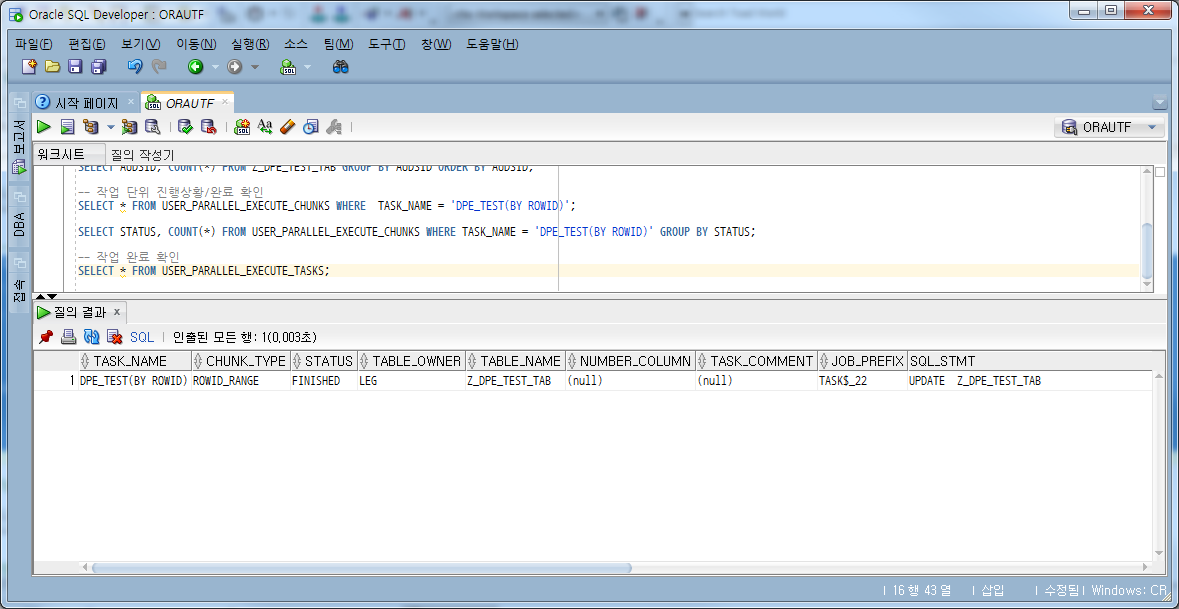
Task: Open the 도움말(H) menu
Action: pyautogui.click(x=493, y=44)
